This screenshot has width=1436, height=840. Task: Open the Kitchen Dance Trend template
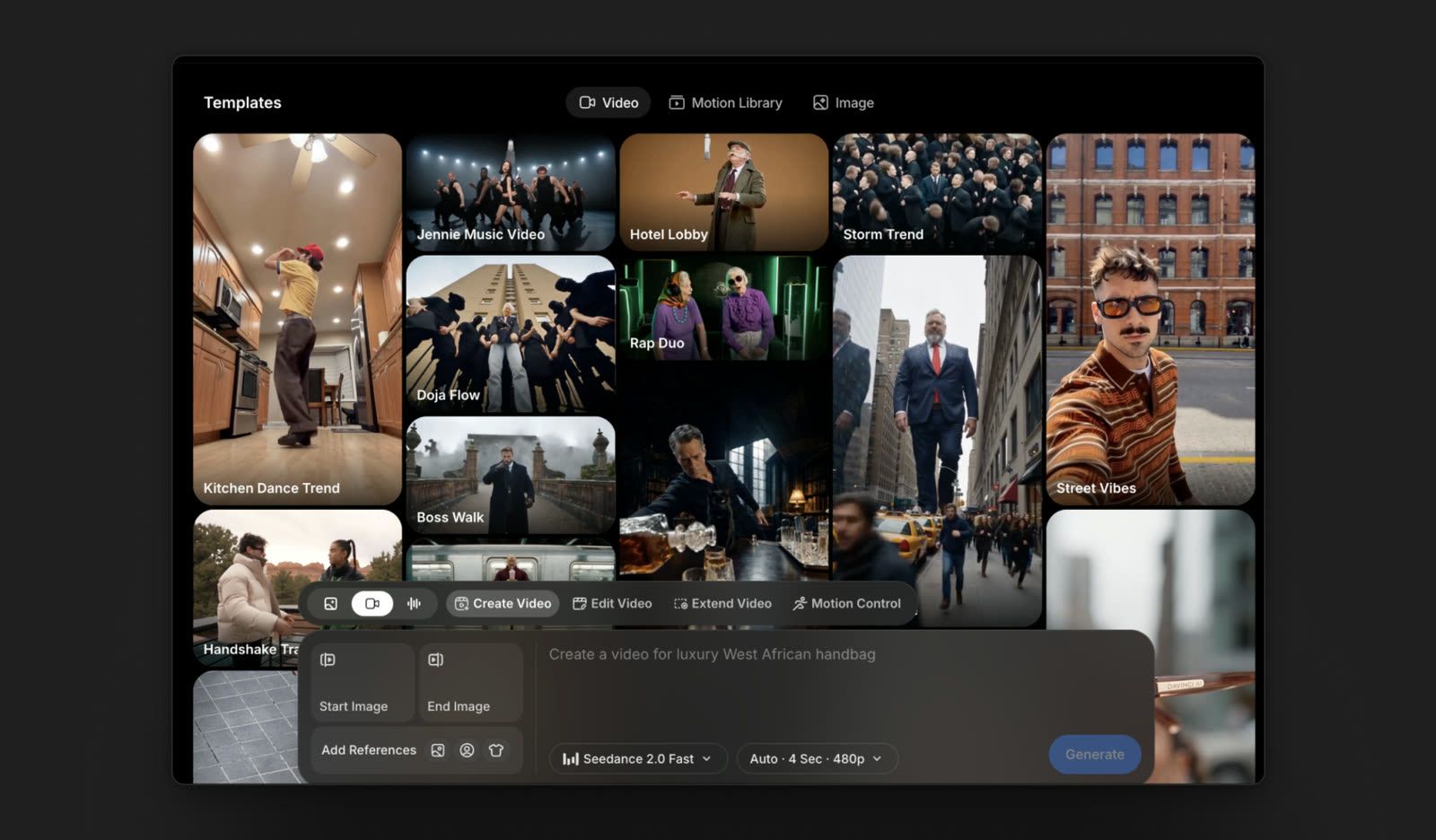(297, 319)
